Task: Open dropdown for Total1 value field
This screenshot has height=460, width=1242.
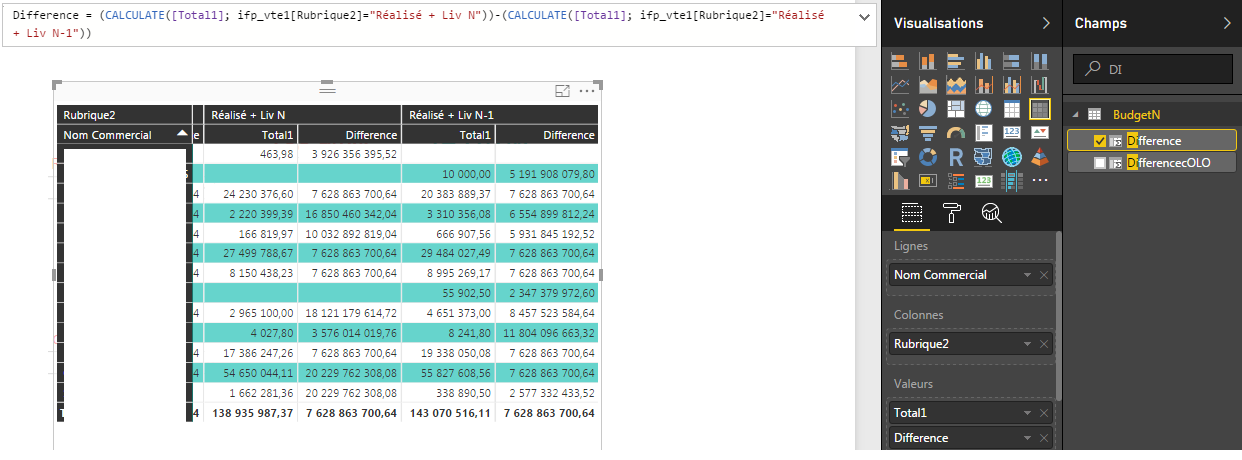Action: point(1026,412)
